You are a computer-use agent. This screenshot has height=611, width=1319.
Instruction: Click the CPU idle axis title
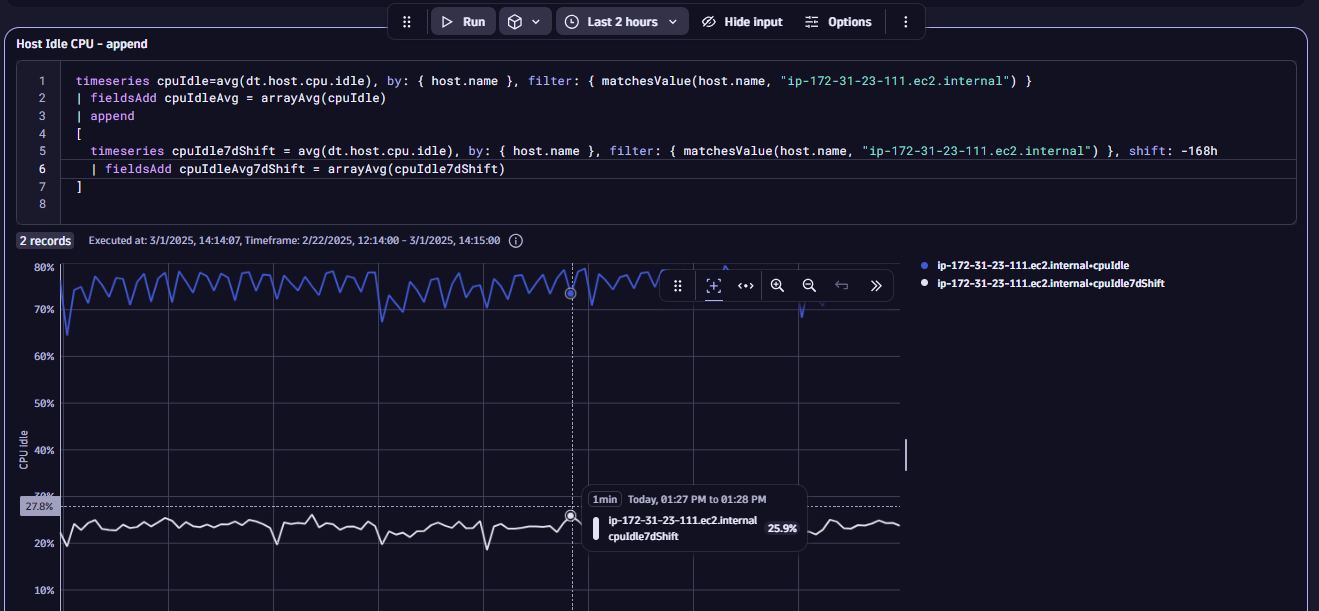click(23, 451)
